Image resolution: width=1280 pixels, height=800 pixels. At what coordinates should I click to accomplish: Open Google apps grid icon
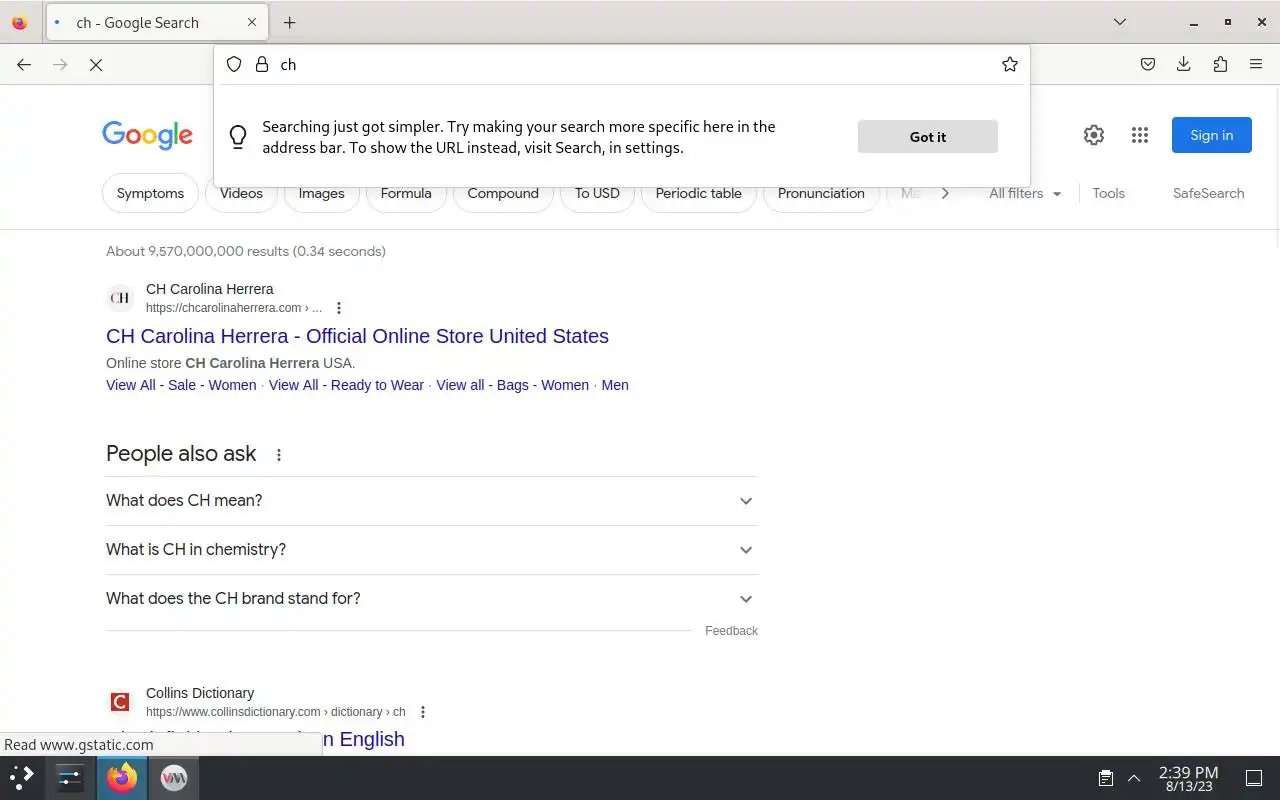[x=1140, y=135]
